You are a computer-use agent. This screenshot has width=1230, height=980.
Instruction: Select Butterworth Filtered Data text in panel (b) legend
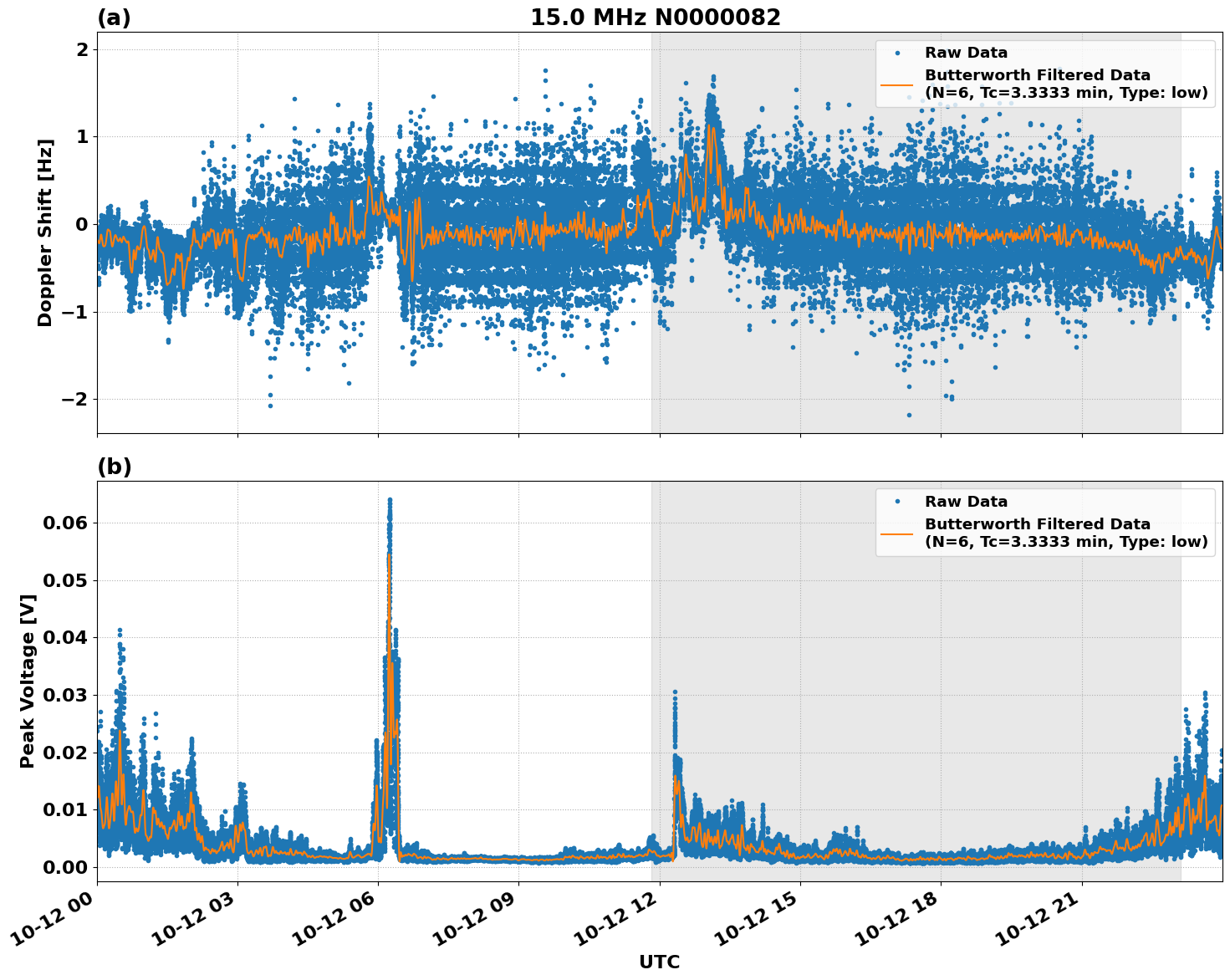click(1037, 524)
